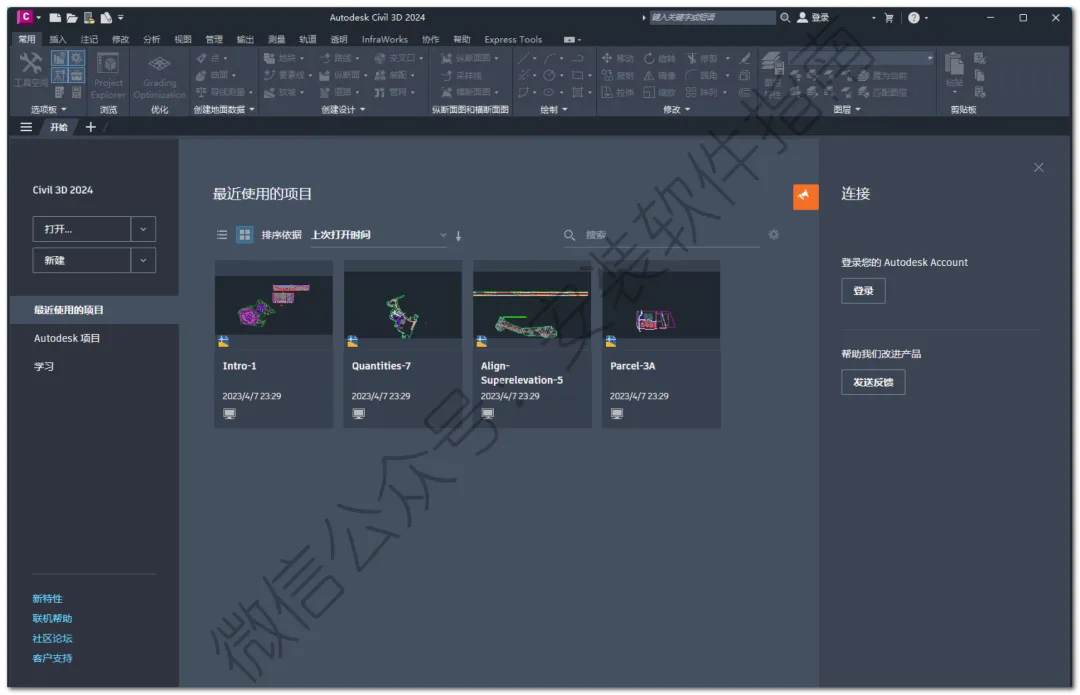This screenshot has height=695, width=1080.
Task: Click the 打开... button
Action: (81, 229)
